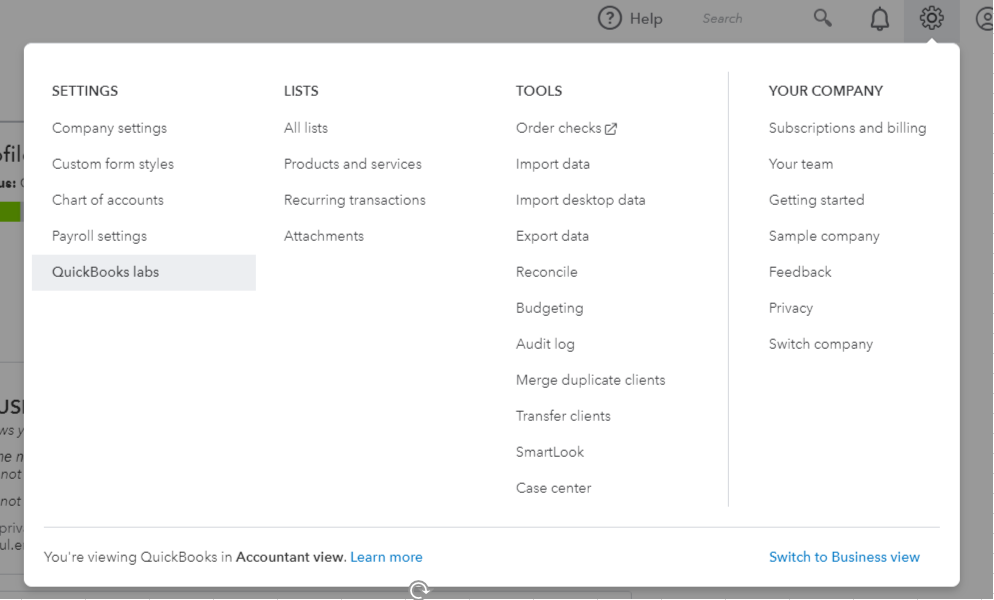The width and height of the screenshot is (994, 600).
Task: Click the Settings gear icon
Action: (932, 18)
